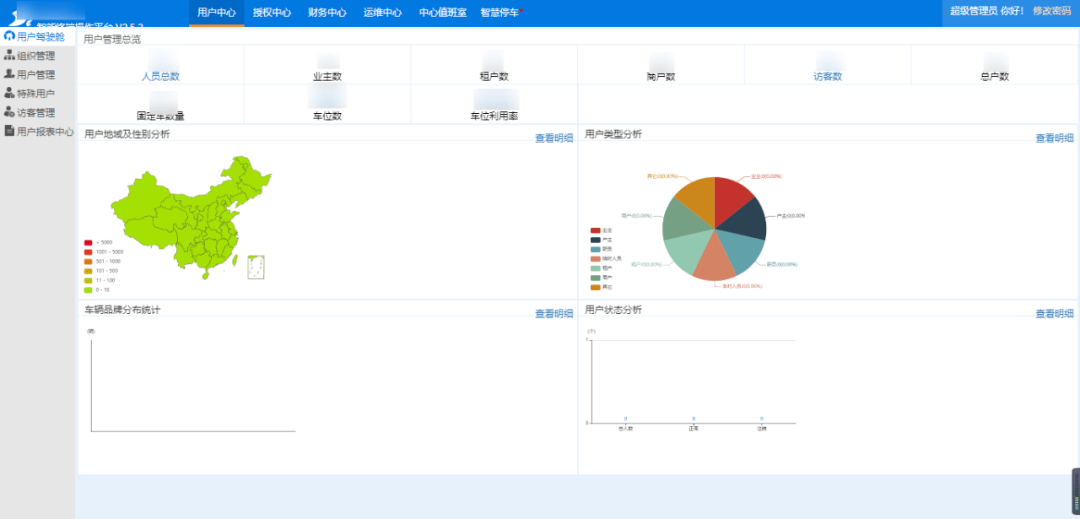Click the 特殊用户 icon in sidebar
Image resolution: width=1080 pixels, height=519 pixels.
pos(10,93)
